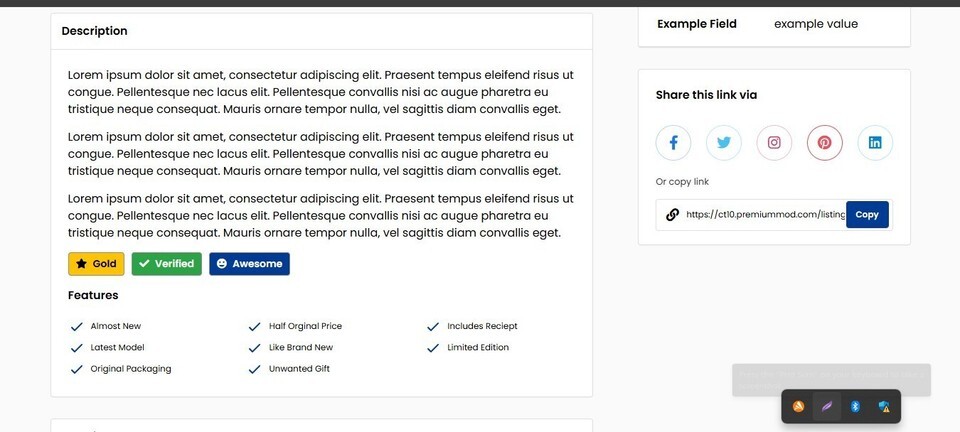
Task: Click the chain link icon beside URL
Action: pyautogui.click(x=672, y=215)
